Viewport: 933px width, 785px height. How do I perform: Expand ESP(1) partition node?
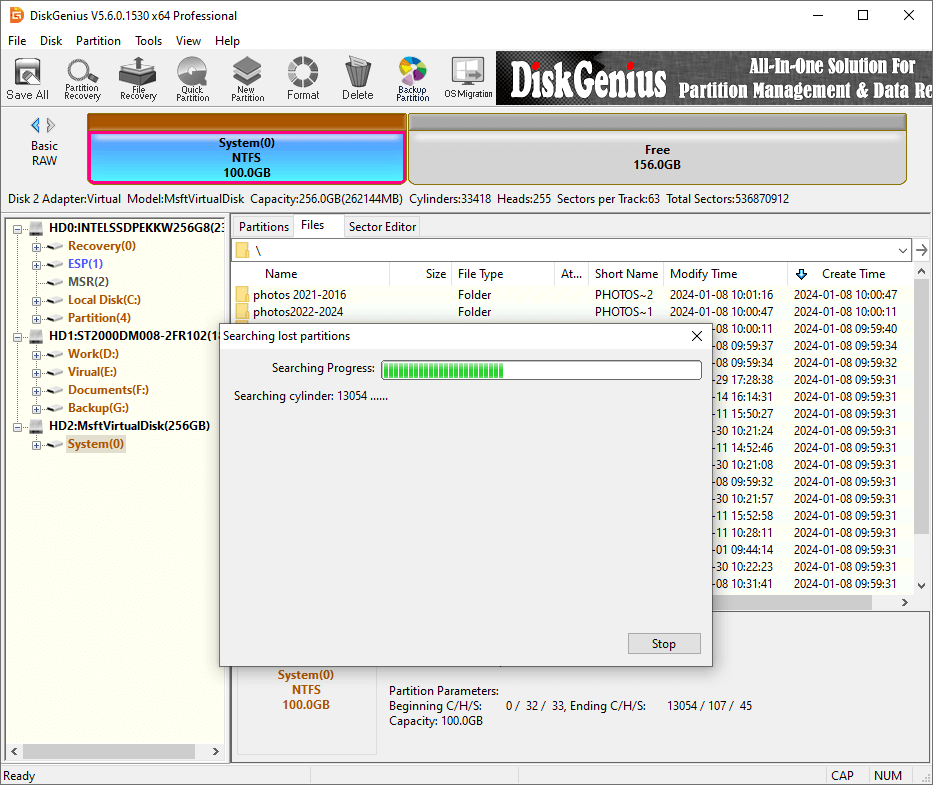(x=36, y=265)
